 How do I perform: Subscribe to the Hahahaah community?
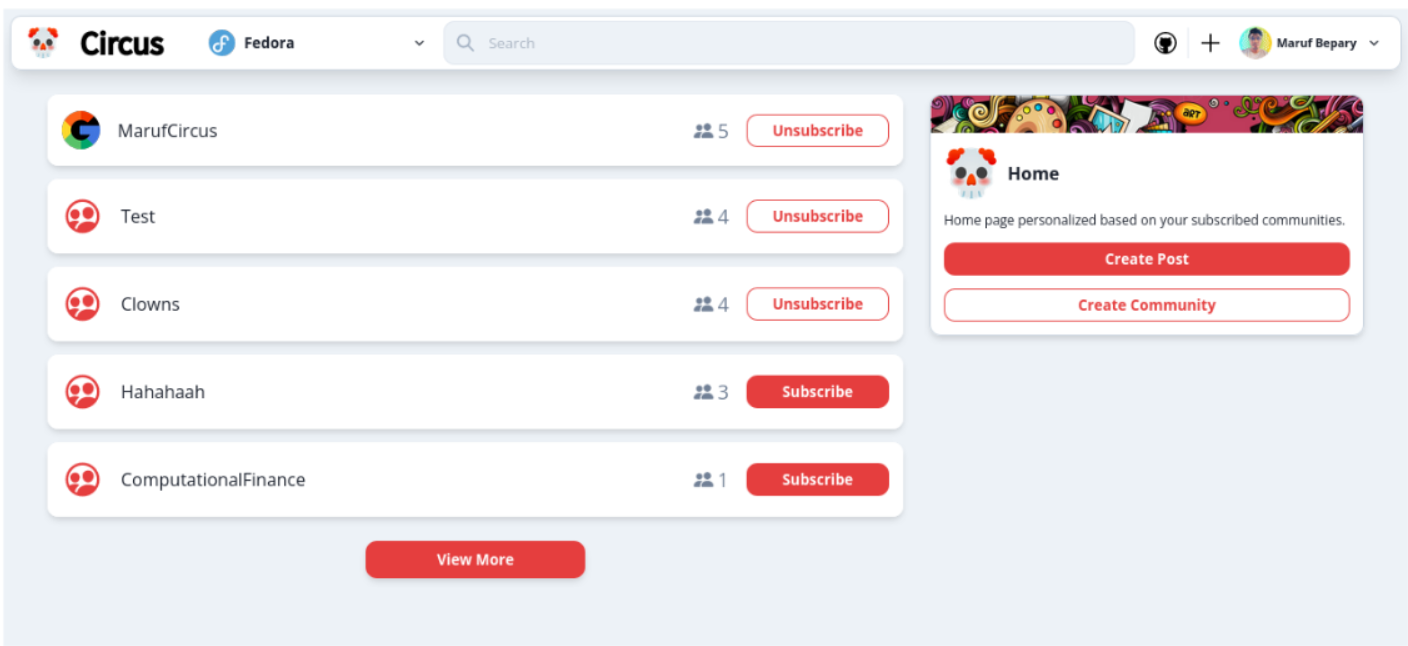coord(817,392)
